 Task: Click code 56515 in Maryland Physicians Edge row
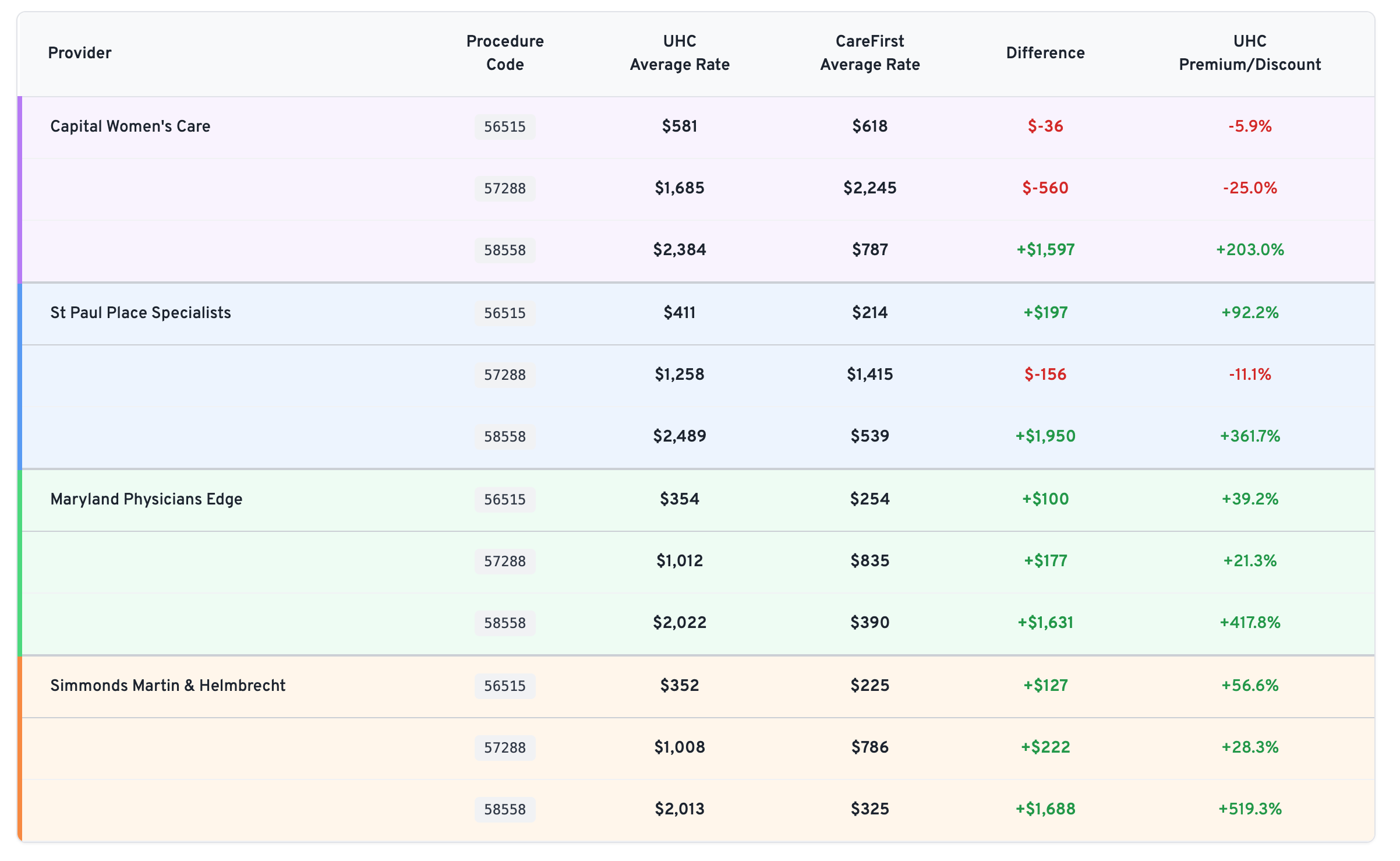pos(505,500)
